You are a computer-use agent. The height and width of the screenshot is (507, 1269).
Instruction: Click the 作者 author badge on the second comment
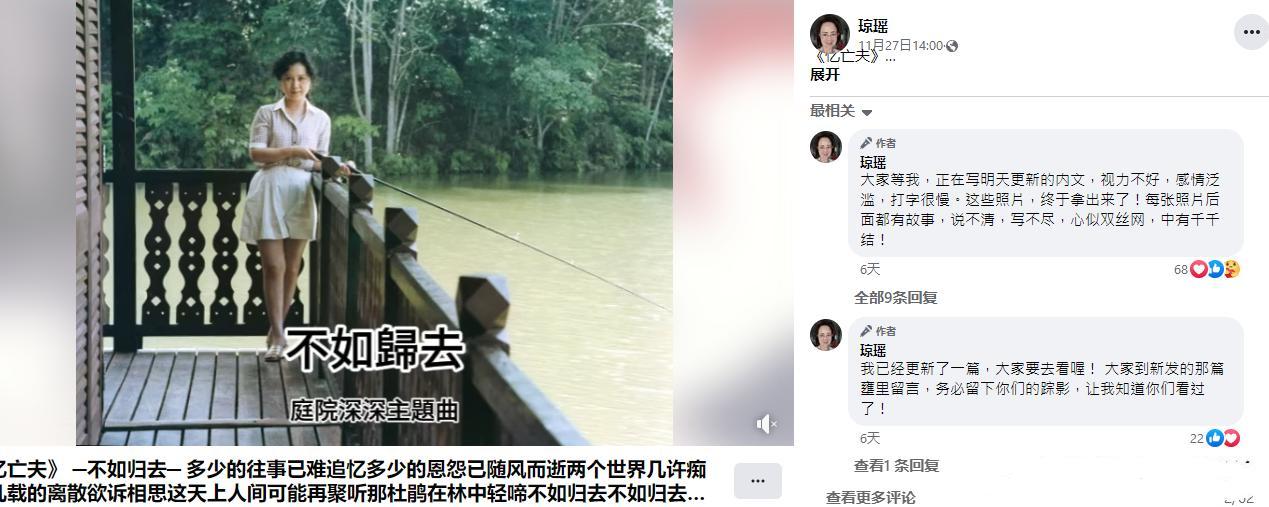(x=879, y=331)
